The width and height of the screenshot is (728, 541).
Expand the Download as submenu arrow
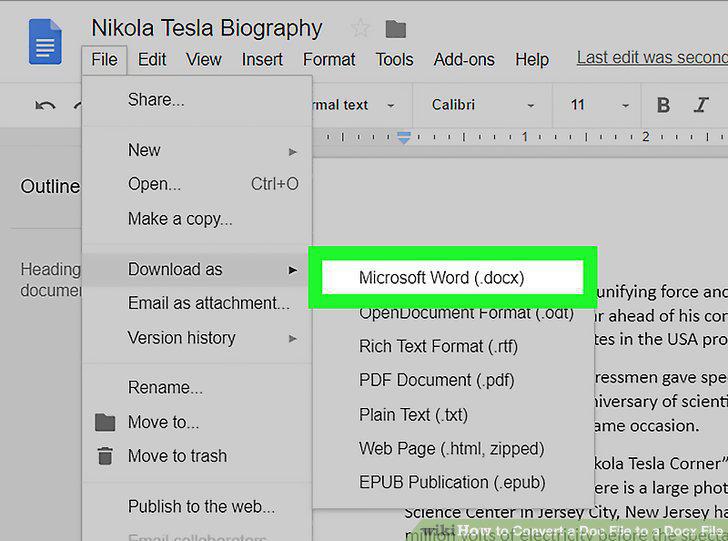(x=292, y=270)
